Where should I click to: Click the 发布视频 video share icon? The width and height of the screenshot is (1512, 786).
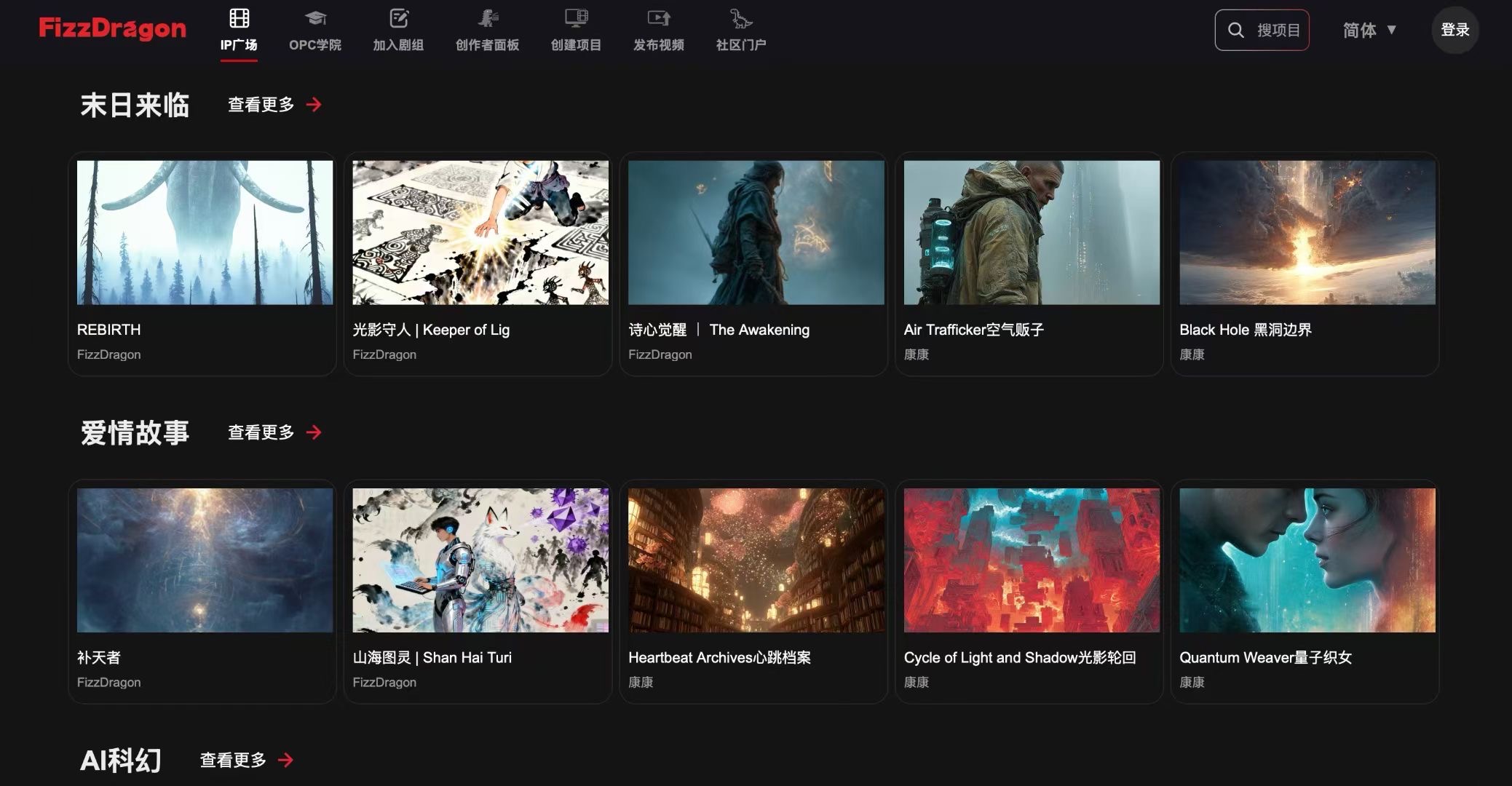pos(659,17)
